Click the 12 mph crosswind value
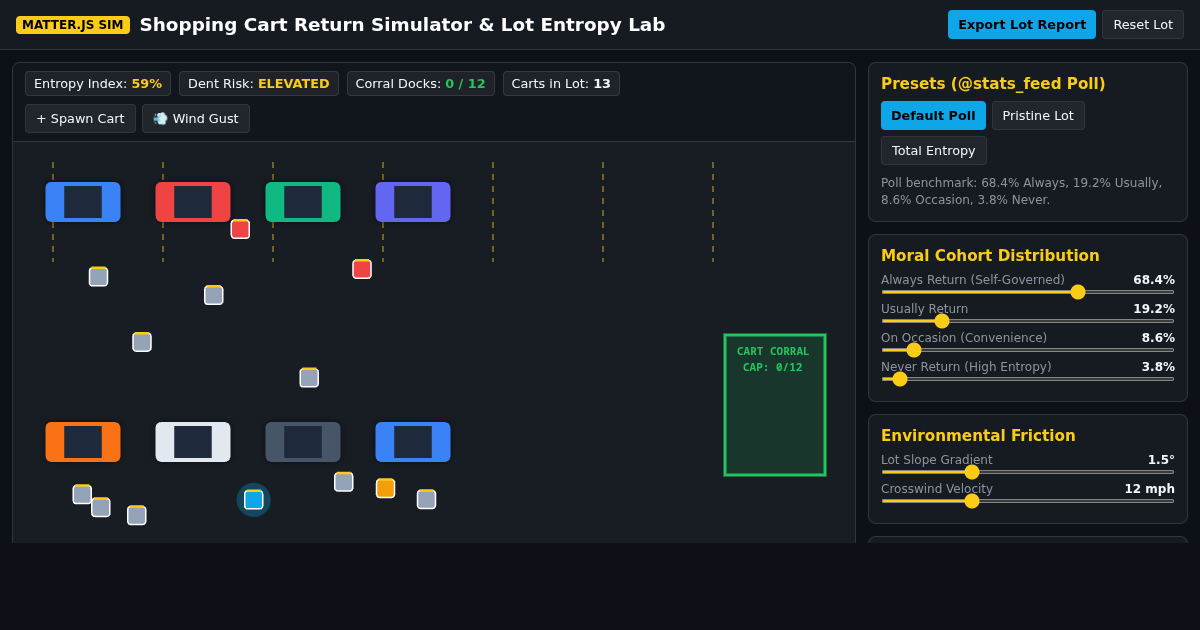1200x630 pixels. (x=1149, y=489)
